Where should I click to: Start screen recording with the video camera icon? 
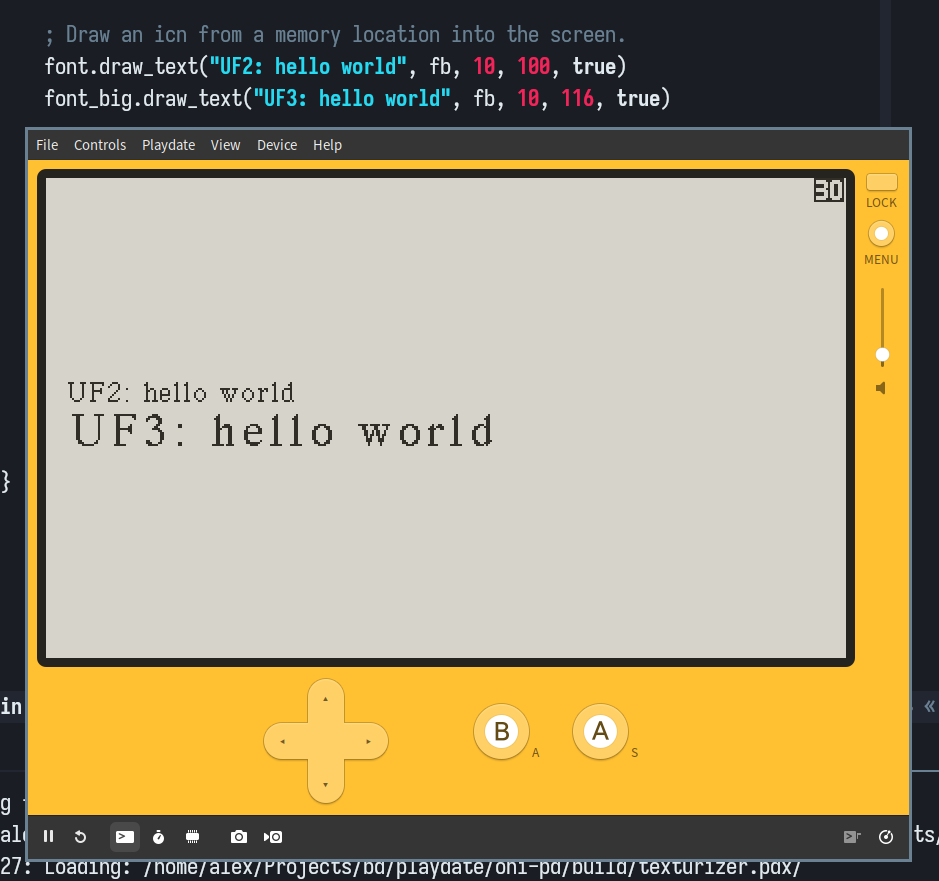click(x=273, y=836)
